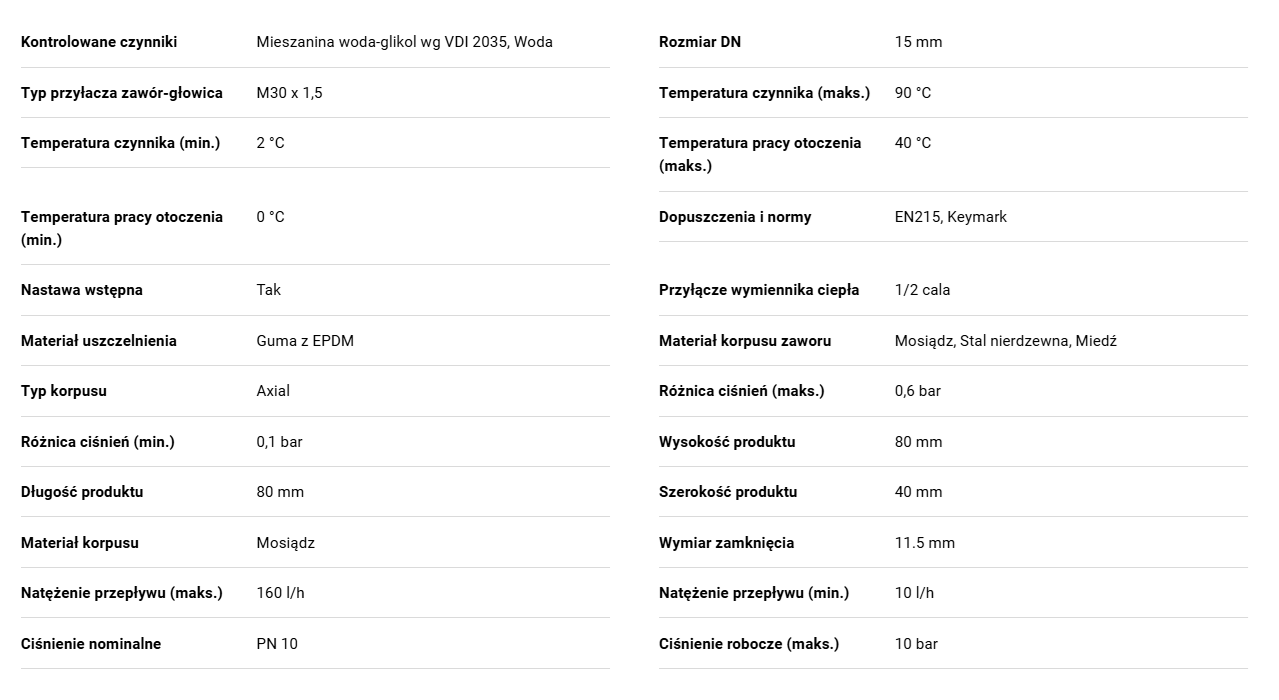Click the PN 10 nominal pressure value
This screenshot has width=1279, height=700.
point(277,644)
